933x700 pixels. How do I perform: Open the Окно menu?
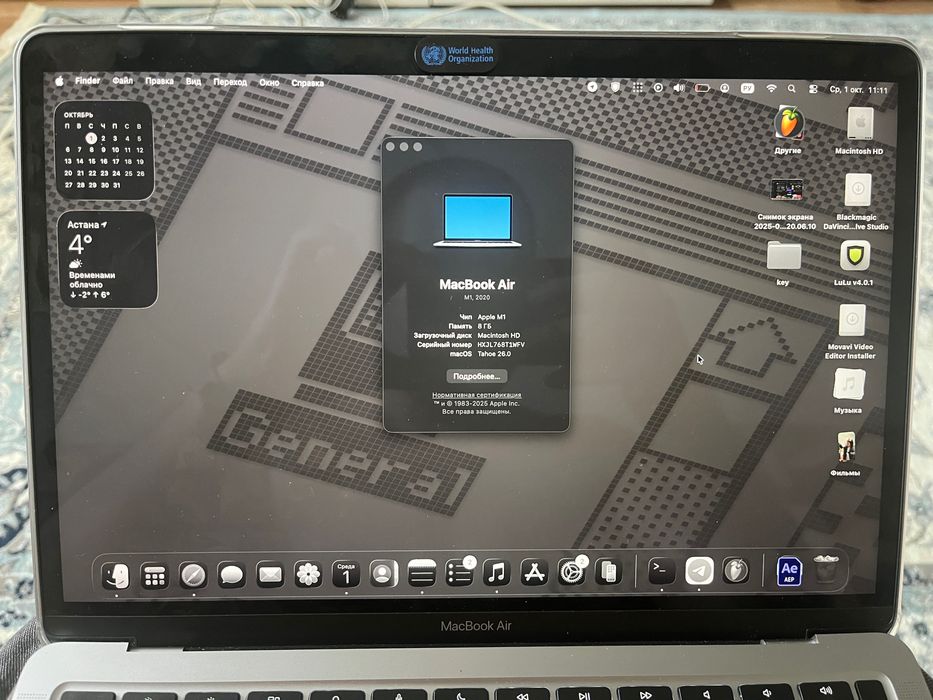click(269, 83)
